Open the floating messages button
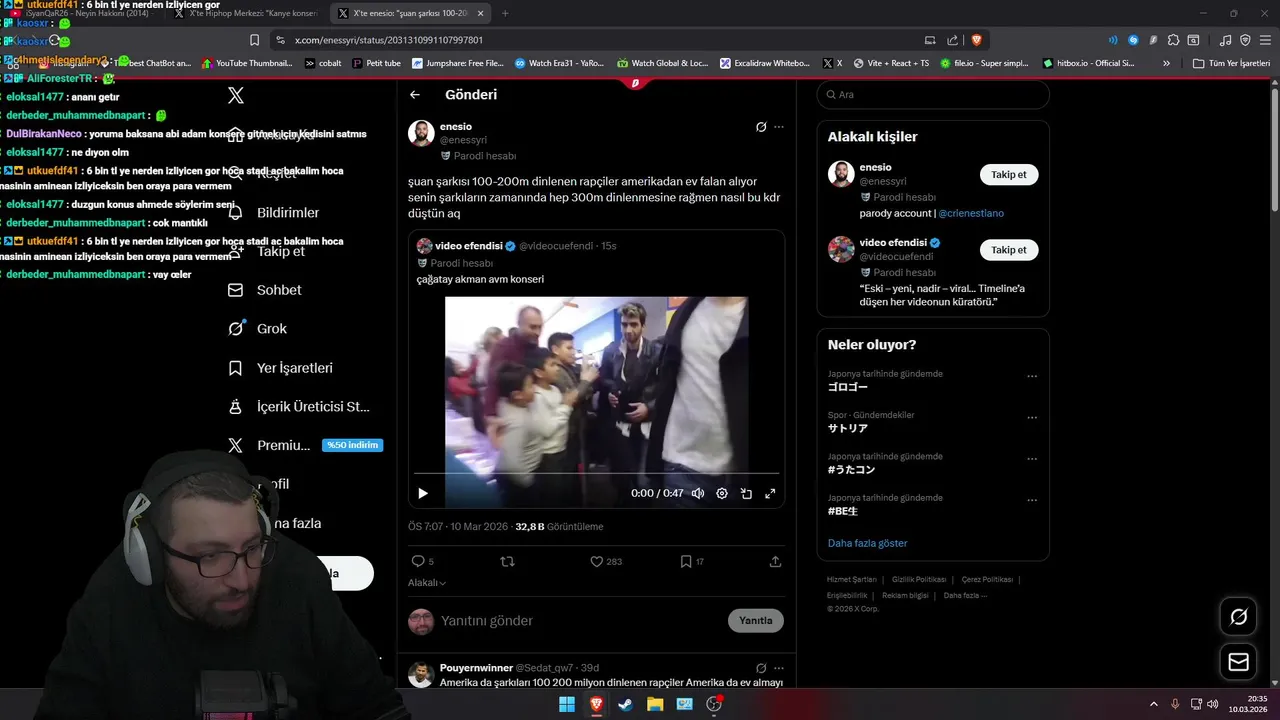Viewport: 1280px width, 720px height. pos(1238,662)
